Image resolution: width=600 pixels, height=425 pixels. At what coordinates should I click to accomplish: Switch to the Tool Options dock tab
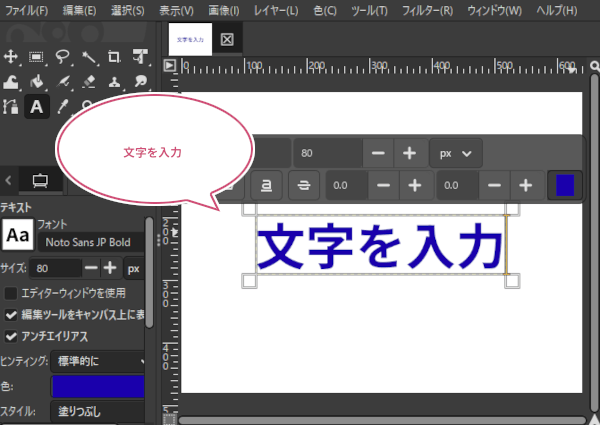coord(41,180)
